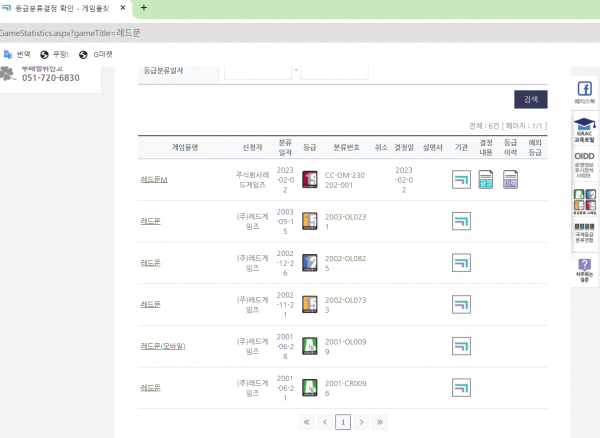Open the 등급이력 icon for 레드문M
Screen dimensions: 600x438
coord(511,180)
